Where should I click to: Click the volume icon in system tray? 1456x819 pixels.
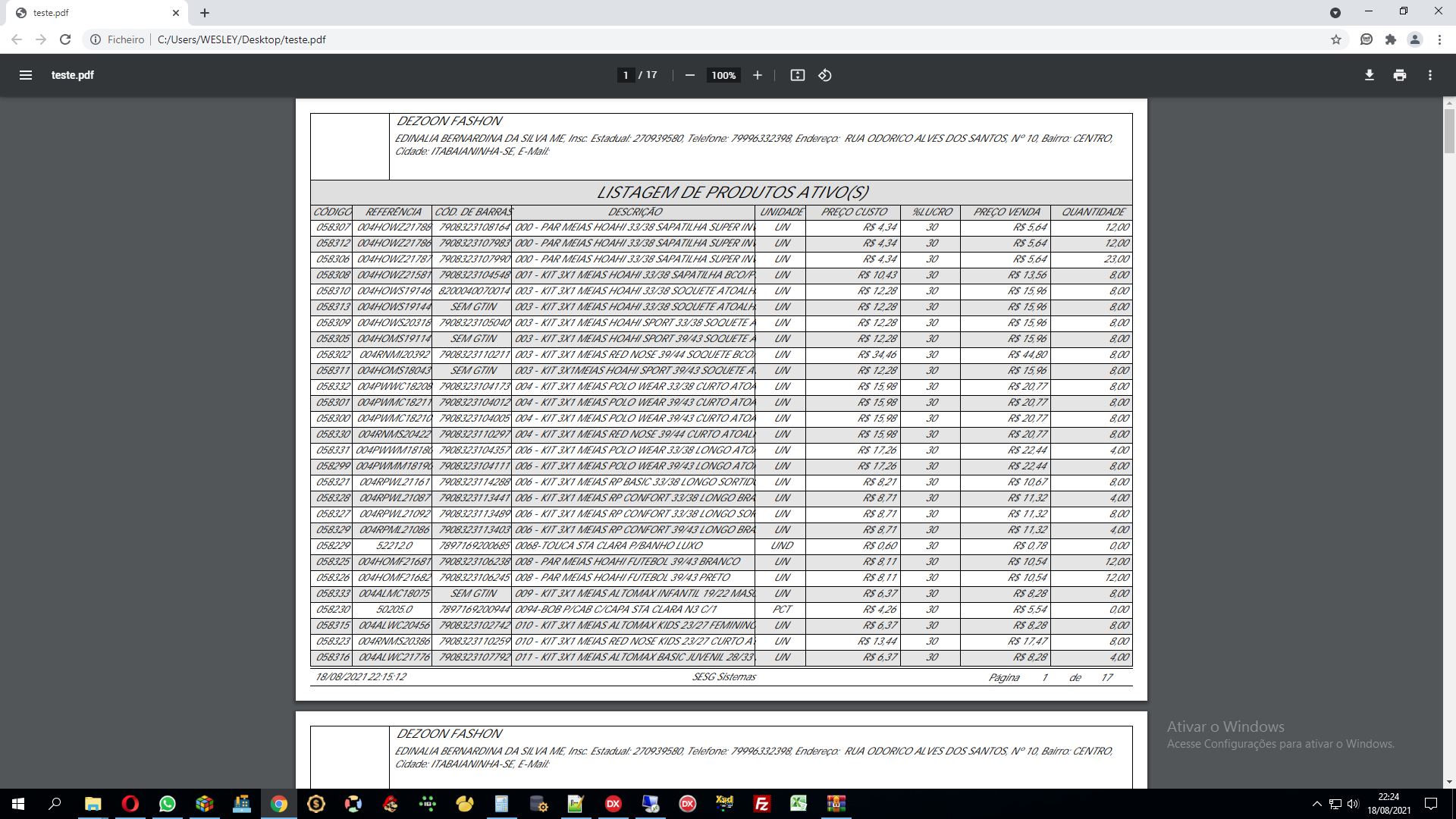point(1354,804)
